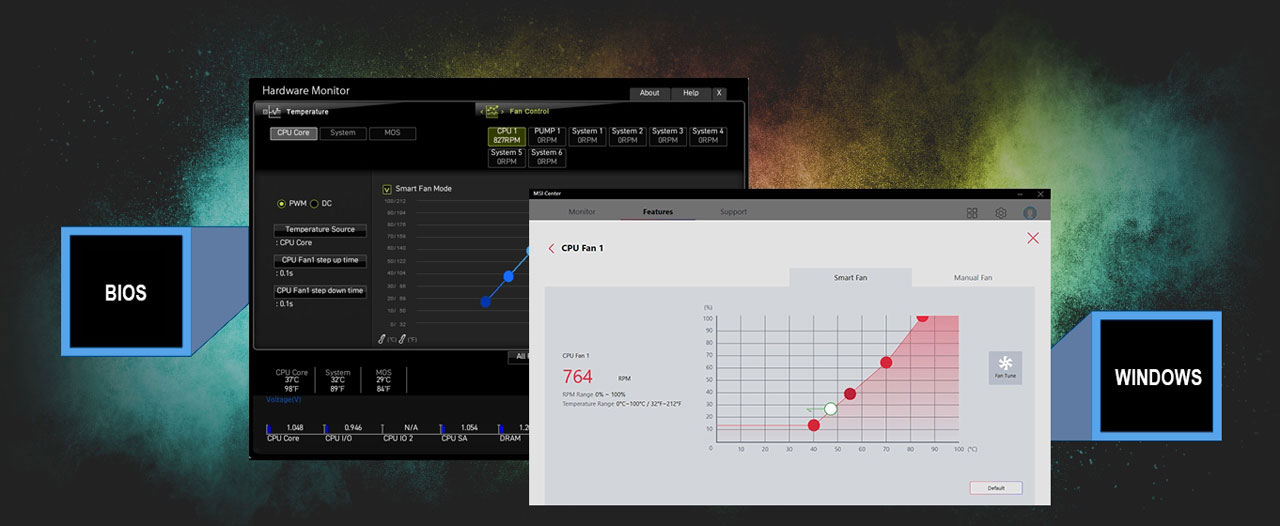The image size is (1280, 526).
Task: Click the CPU Core 37°C temperature reading
Action: [292, 380]
